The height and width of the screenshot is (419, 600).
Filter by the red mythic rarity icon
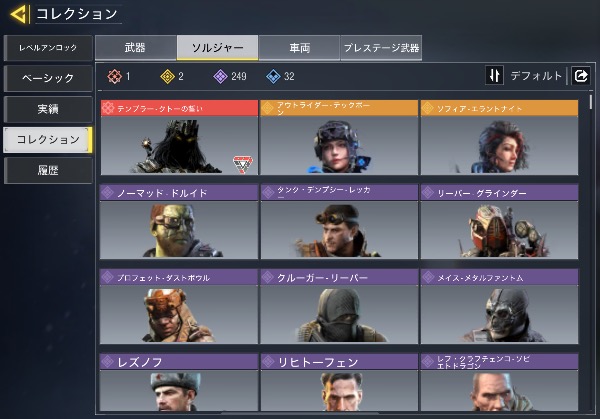tap(114, 77)
